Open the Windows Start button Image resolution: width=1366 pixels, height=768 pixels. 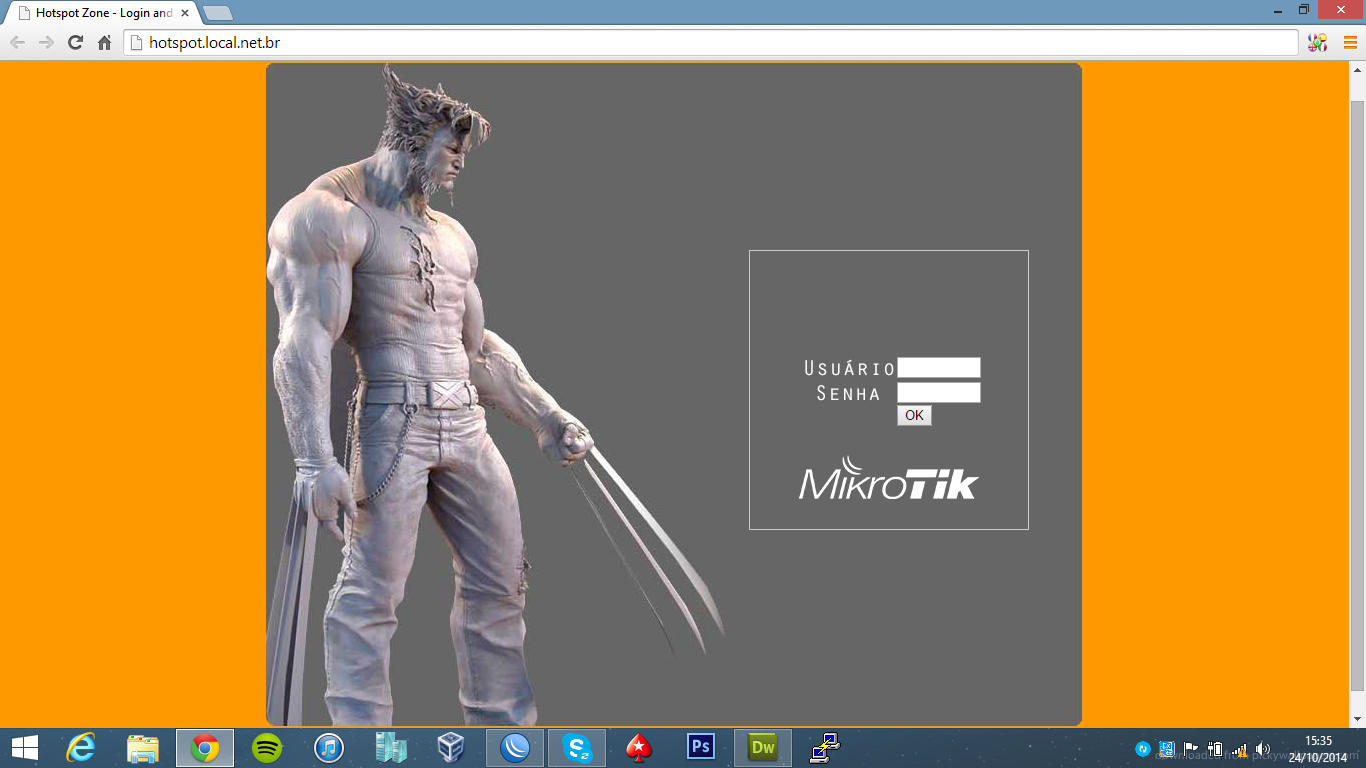point(24,748)
